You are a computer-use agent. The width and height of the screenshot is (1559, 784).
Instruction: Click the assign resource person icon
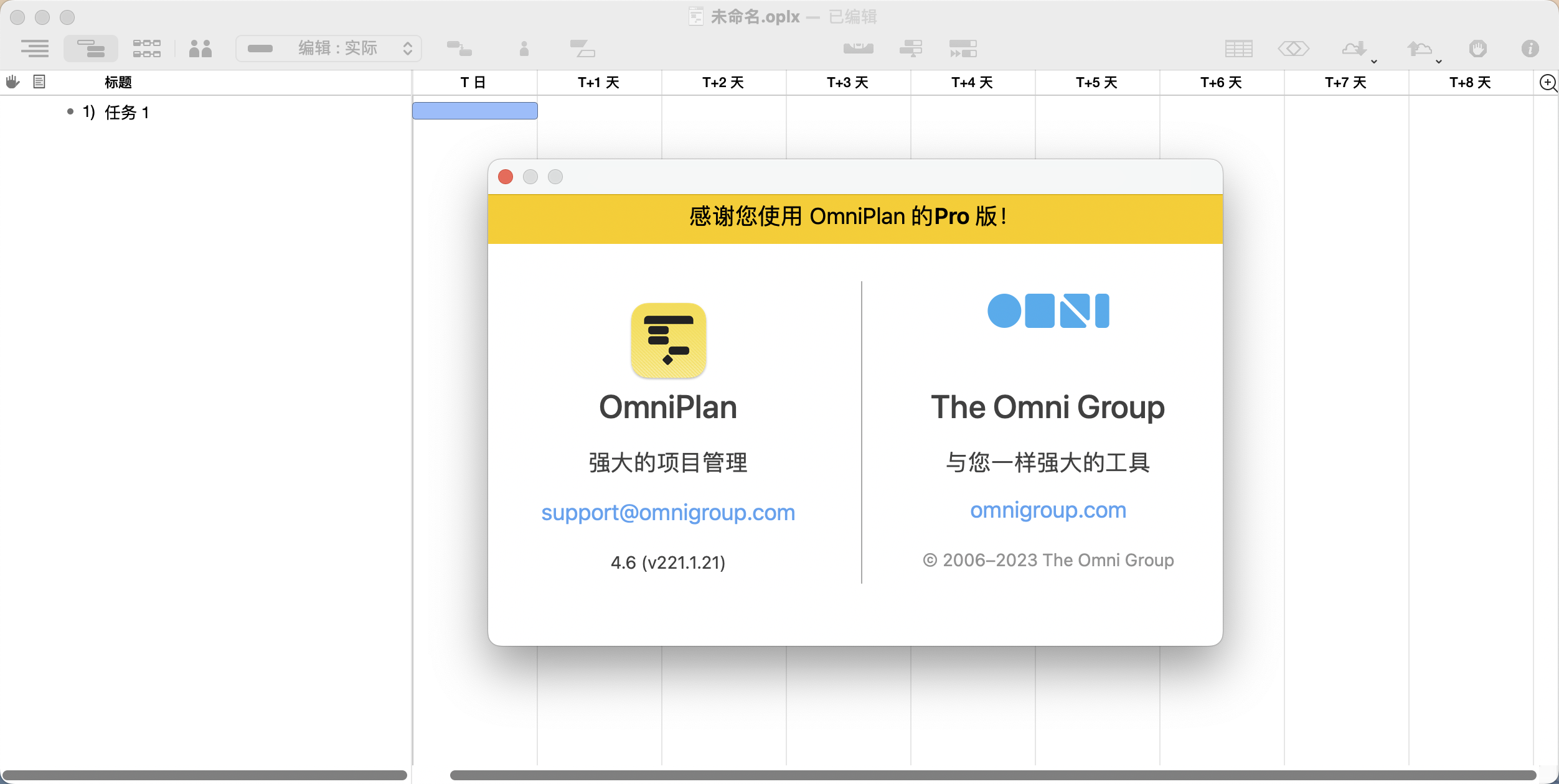click(524, 49)
